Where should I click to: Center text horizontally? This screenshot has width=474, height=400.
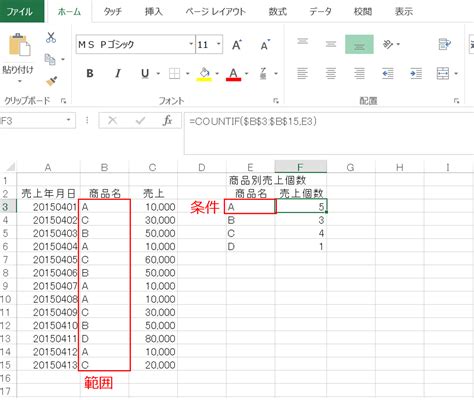(x=331, y=73)
